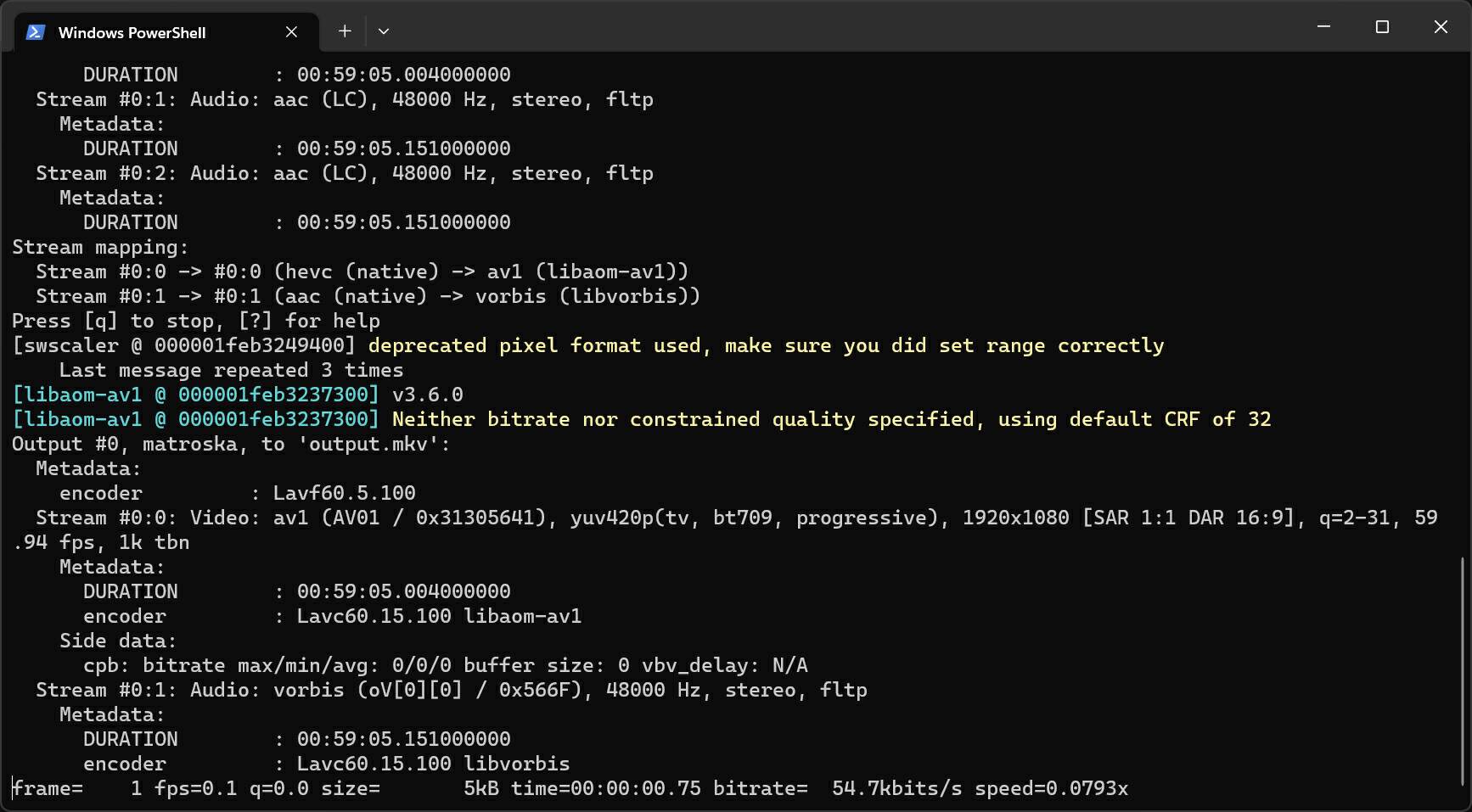The image size is (1472, 812).
Task: Close the terminal window
Action: [x=1441, y=27]
